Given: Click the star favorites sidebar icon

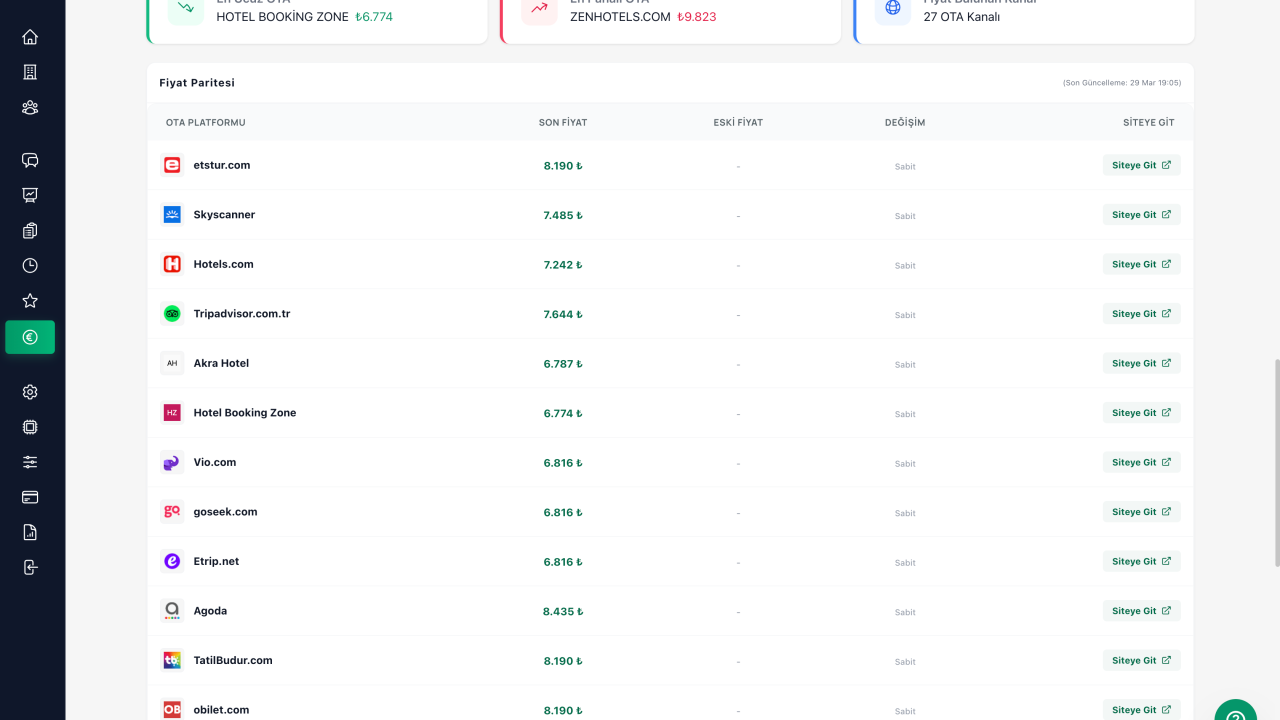Looking at the screenshot, I should (x=30, y=300).
